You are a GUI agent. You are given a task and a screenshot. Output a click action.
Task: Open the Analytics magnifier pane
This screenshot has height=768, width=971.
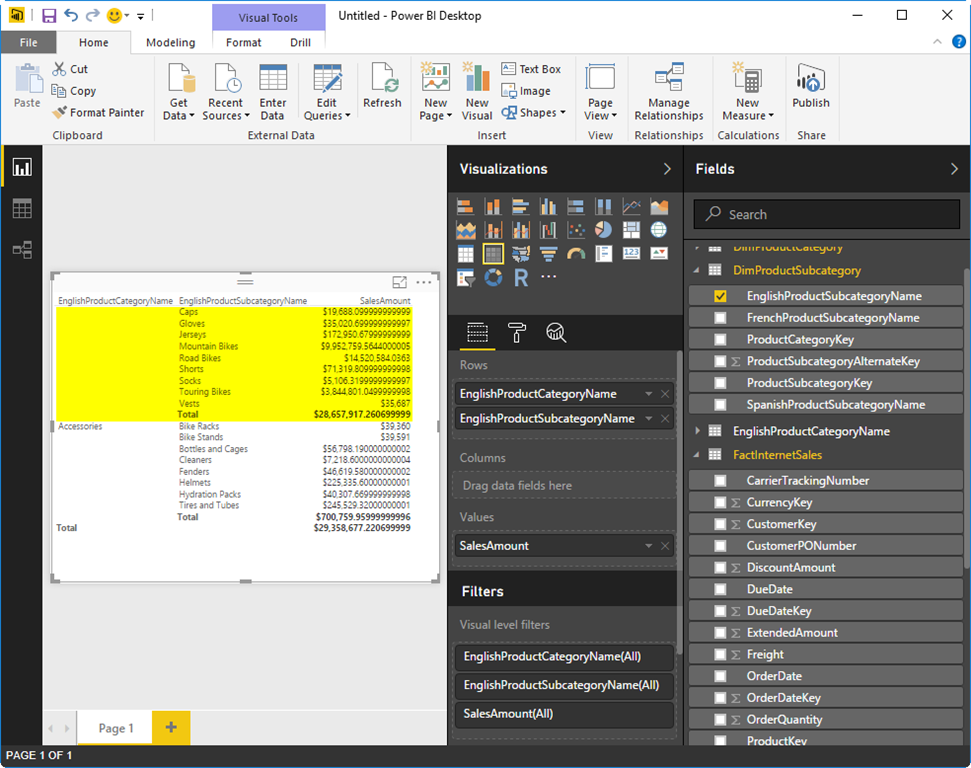click(x=555, y=333)
